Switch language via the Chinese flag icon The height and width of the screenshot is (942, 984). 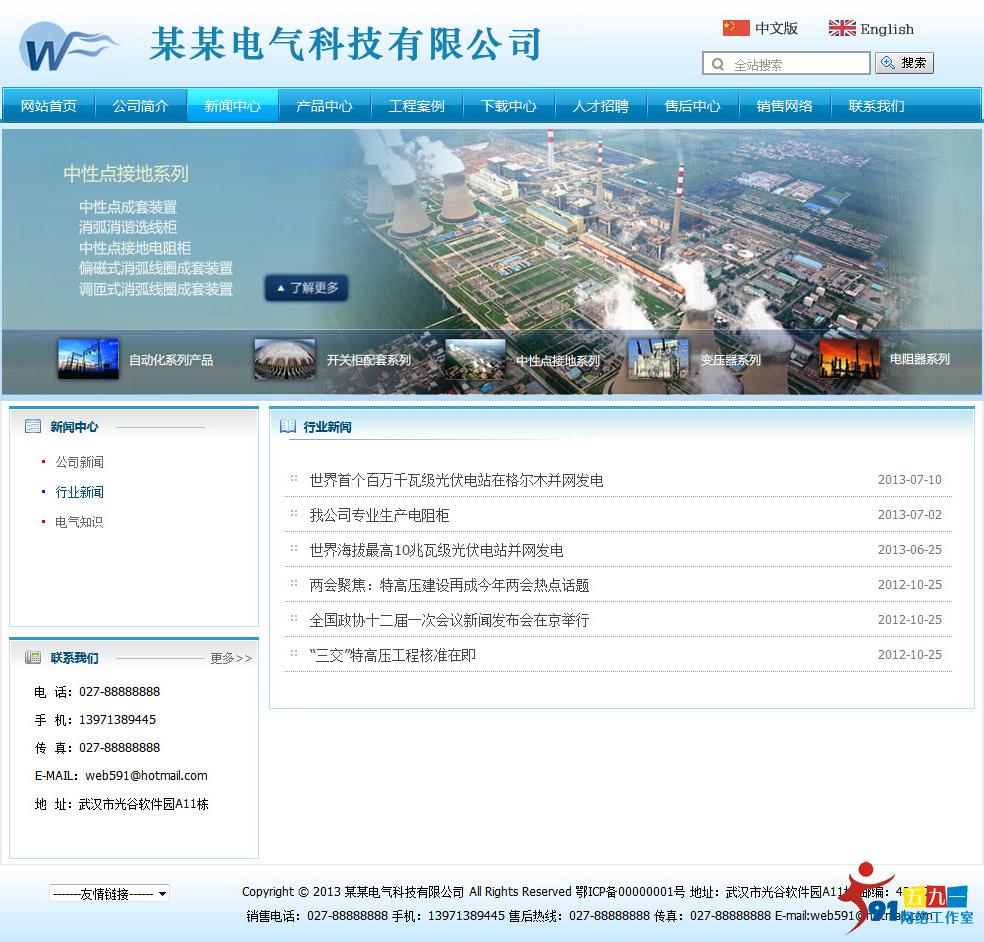[x=736, y=28]
